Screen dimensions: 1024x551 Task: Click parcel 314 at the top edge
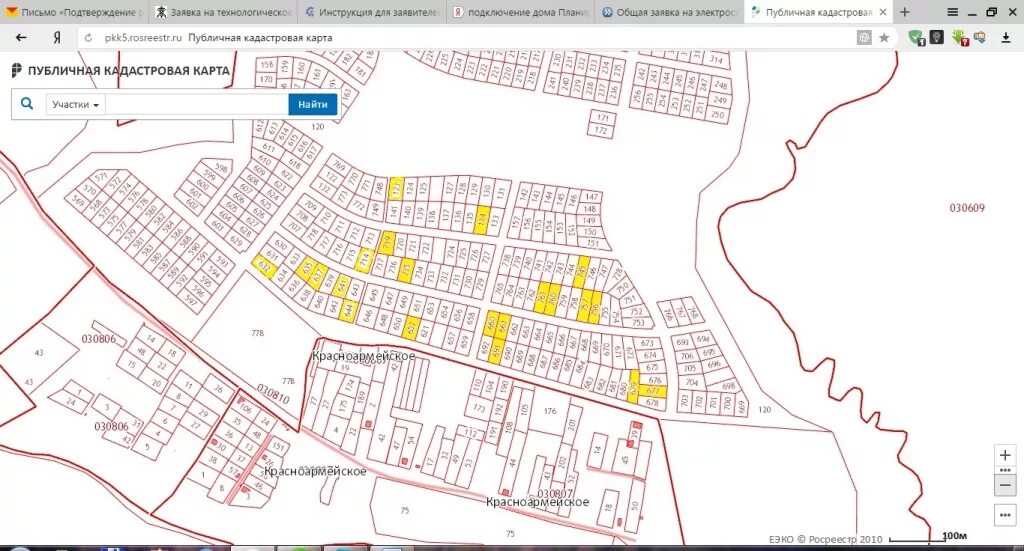tap(716, 60)
